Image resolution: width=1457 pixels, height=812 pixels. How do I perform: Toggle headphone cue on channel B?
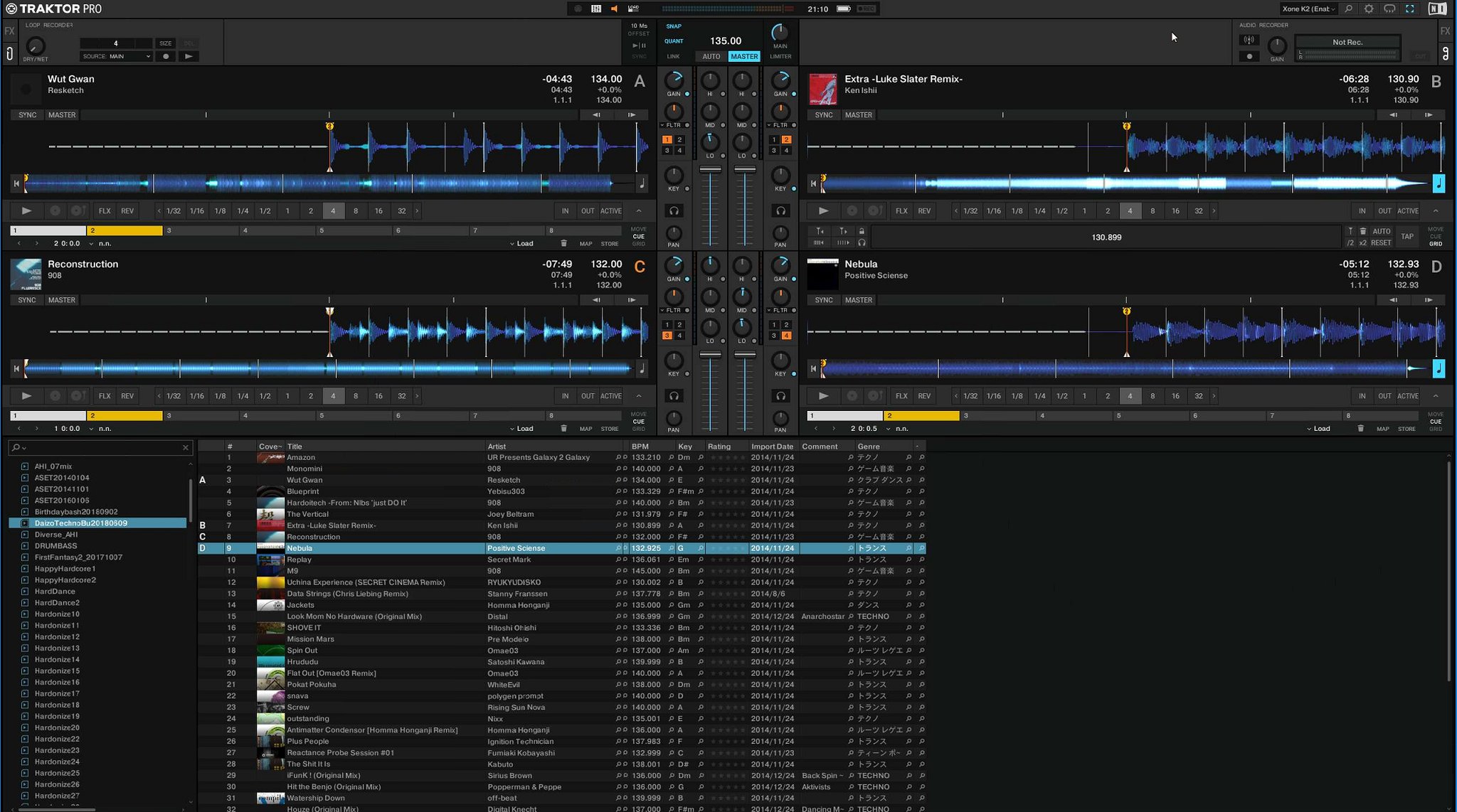pyautogui.click(x=780, y=210)
